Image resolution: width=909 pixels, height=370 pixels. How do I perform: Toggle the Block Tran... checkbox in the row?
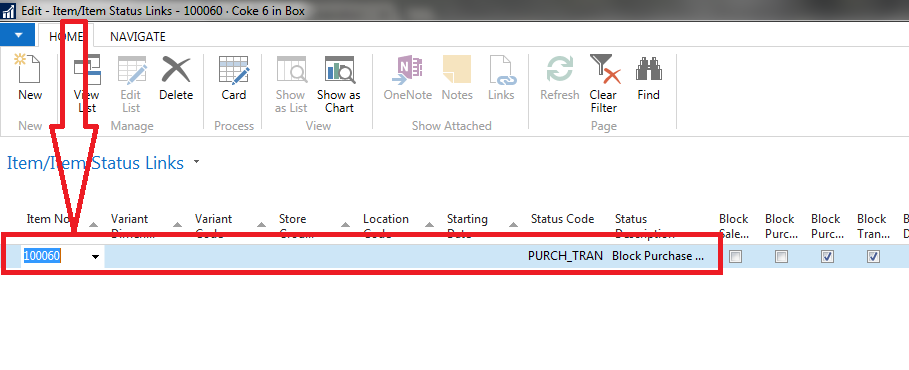pyautogui.click(x=874, y=256)
